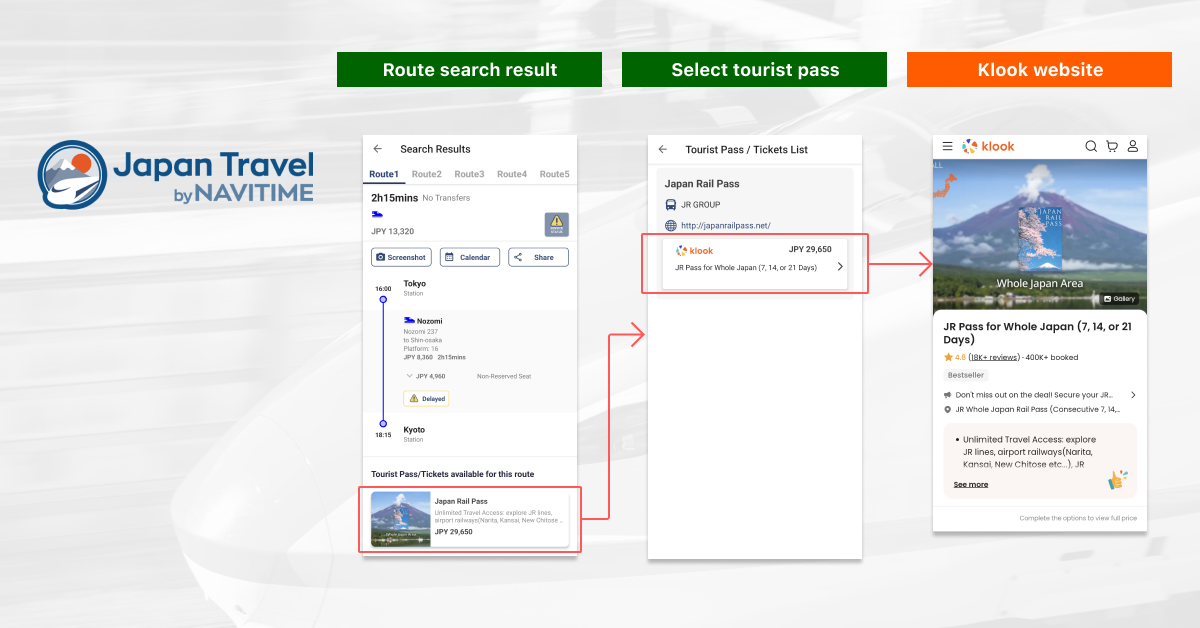Add route via Calendar button

click(469, 257)
